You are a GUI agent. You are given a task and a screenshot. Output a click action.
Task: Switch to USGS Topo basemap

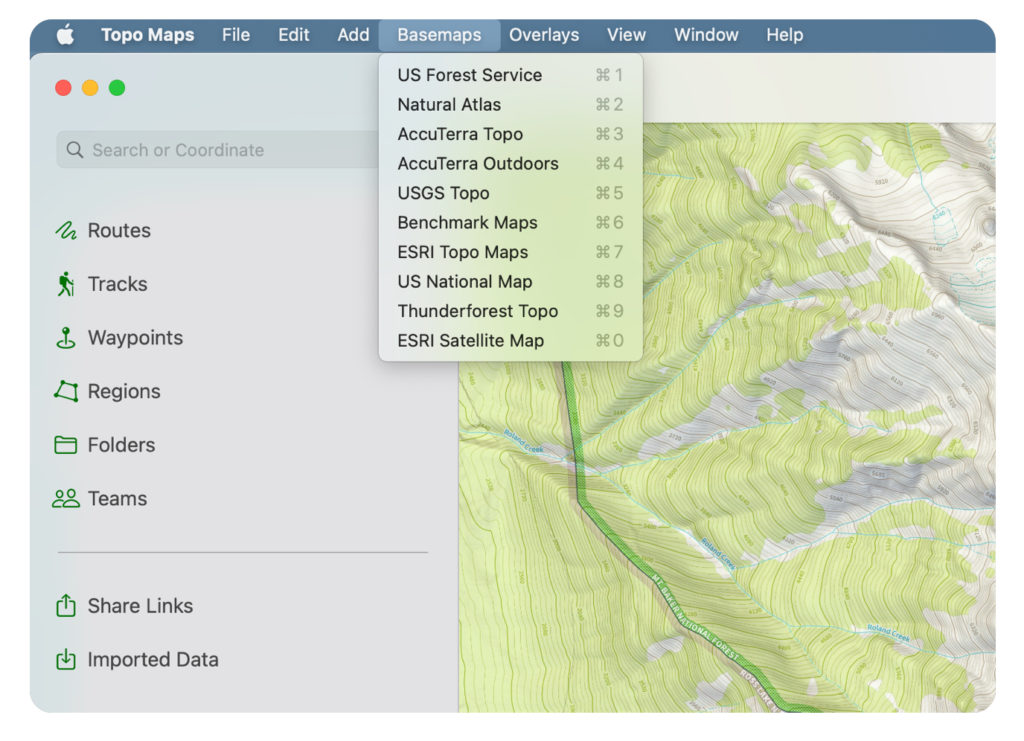[511, 193]
